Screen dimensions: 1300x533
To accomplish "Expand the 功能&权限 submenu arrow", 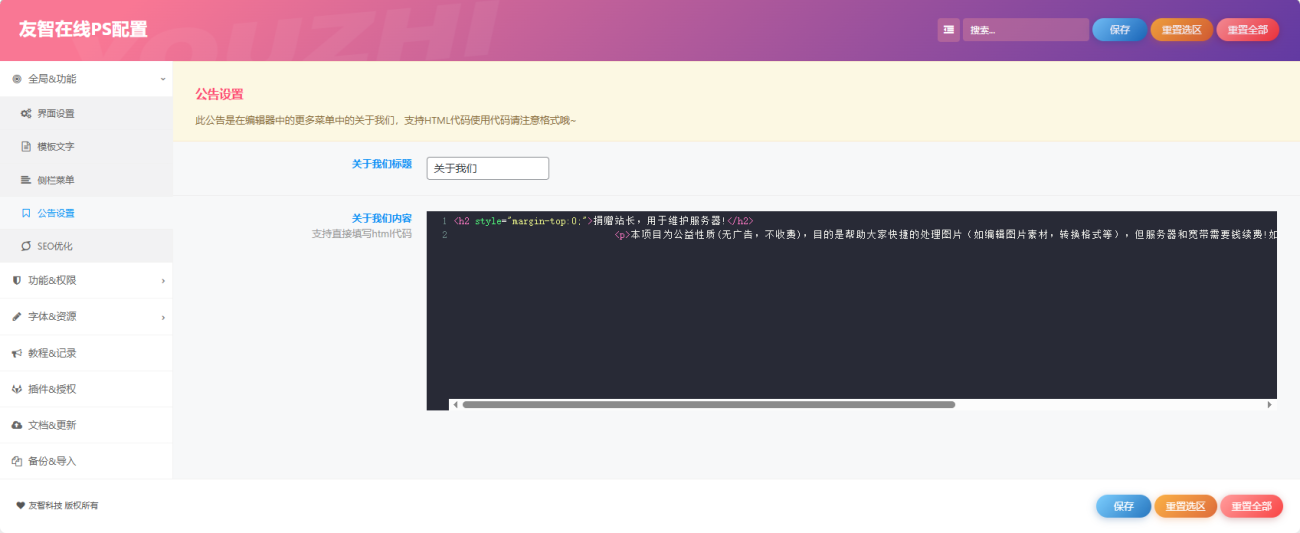I will (x=163, y=281).
